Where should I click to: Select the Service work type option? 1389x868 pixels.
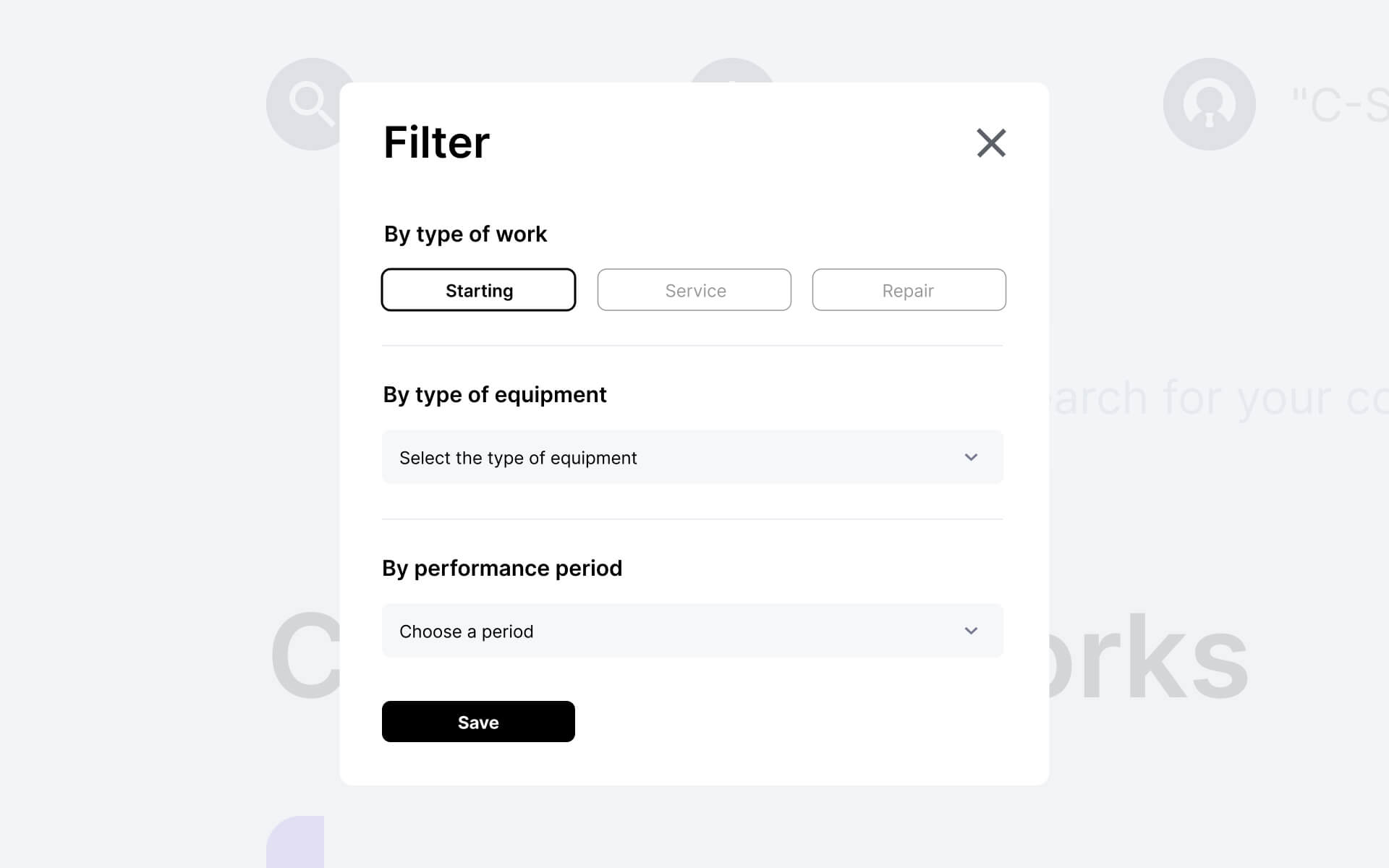click(x=694, y=290)
